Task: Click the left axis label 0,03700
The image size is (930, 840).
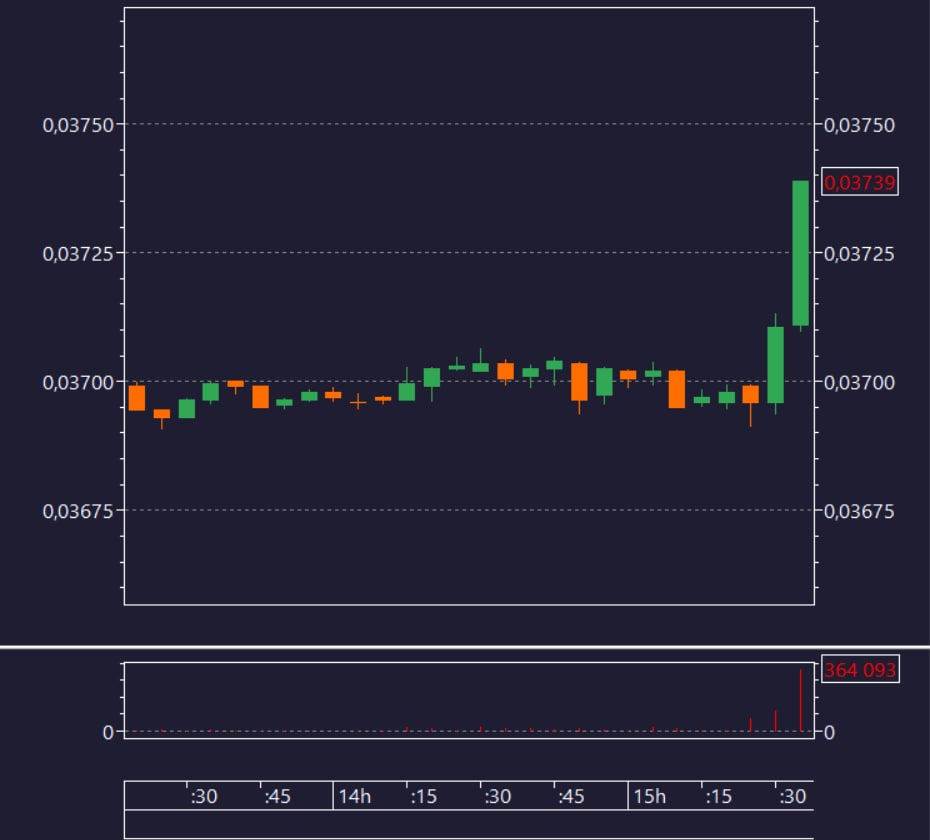Action: [x=78, y=383]
